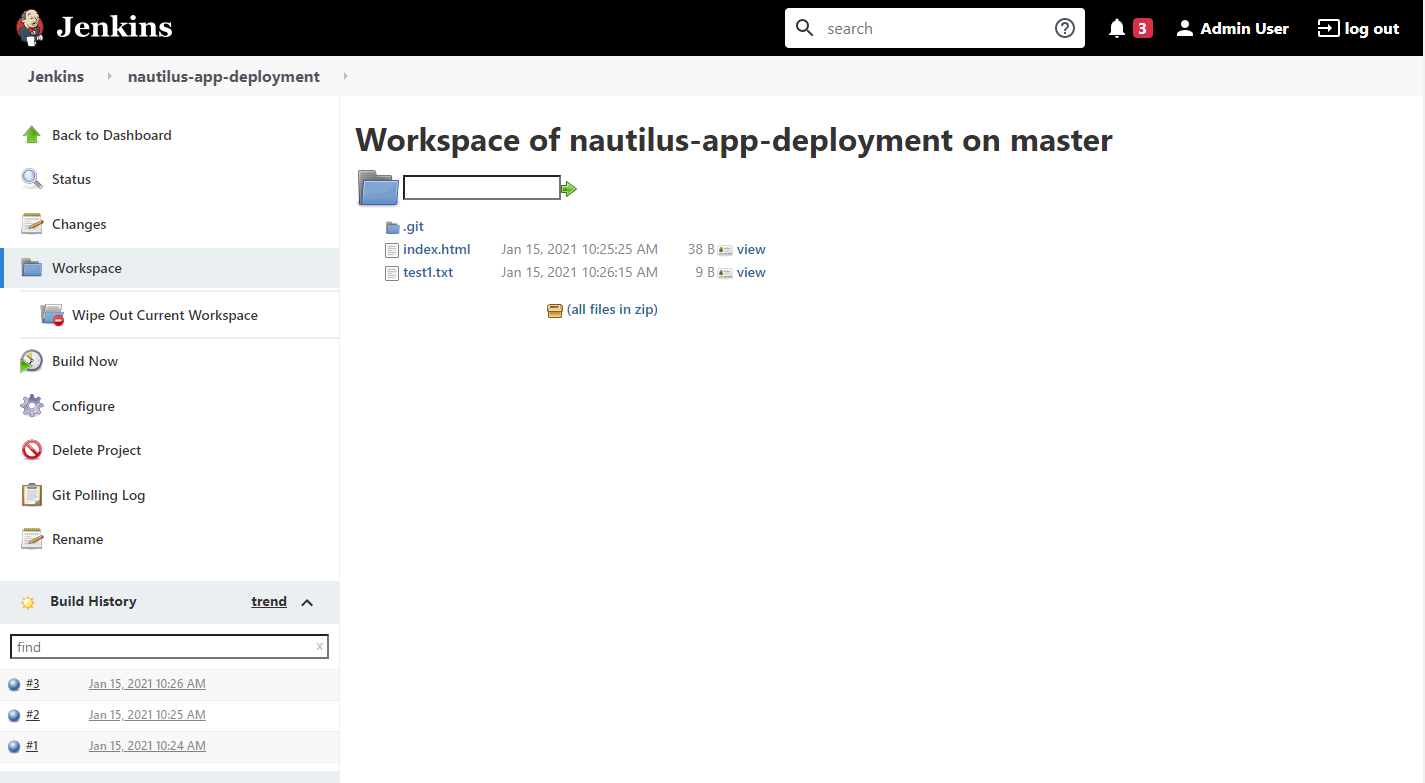Open the notifications bell icon

[x=1117, y=29]
